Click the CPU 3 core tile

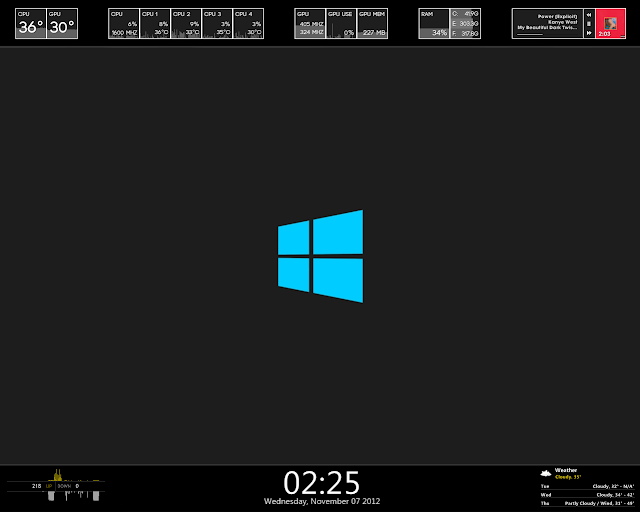click(x=217, y=24)
